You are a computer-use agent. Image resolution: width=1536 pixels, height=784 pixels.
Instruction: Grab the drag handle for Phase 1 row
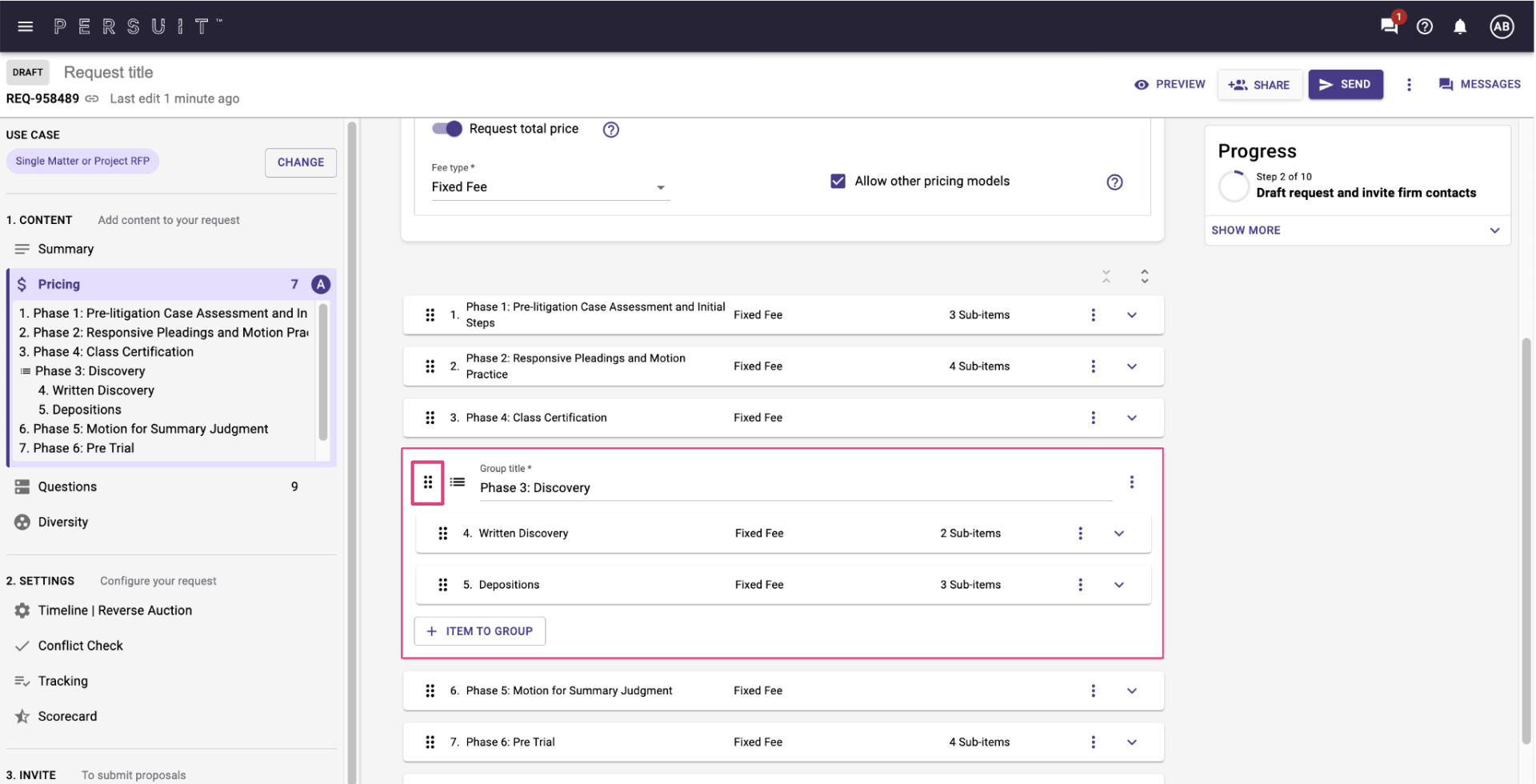click(430, 315)
